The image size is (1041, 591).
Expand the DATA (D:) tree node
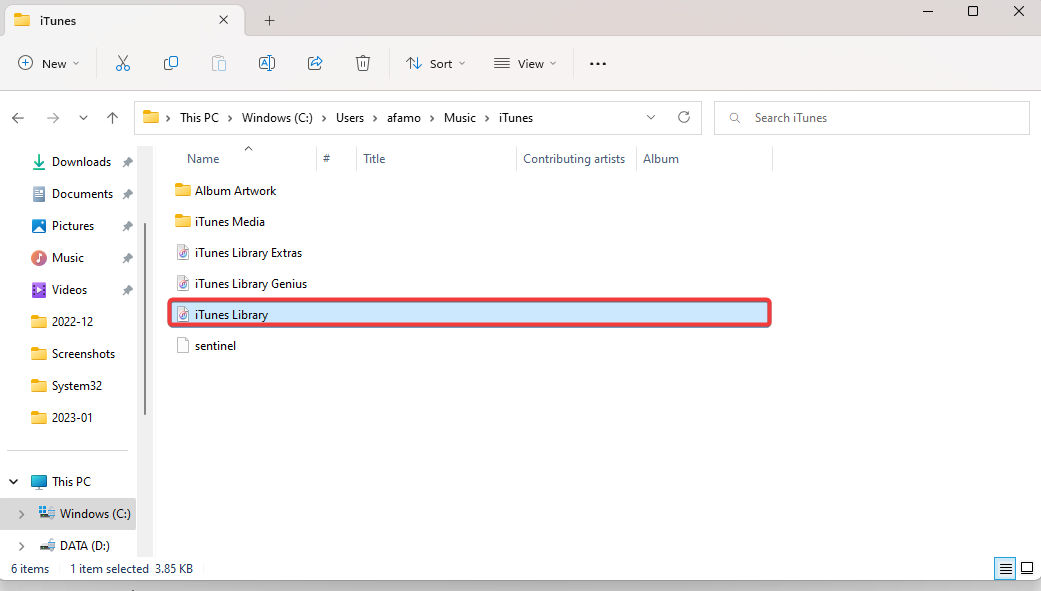pos(21,546)
